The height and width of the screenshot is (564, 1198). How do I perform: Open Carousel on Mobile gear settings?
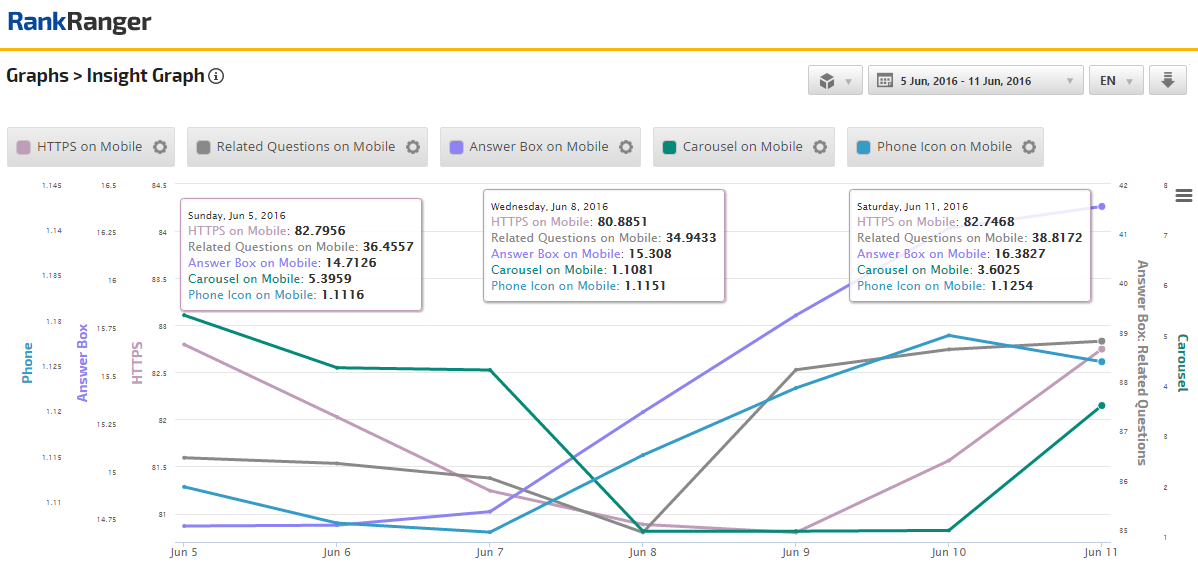(820, 147)
